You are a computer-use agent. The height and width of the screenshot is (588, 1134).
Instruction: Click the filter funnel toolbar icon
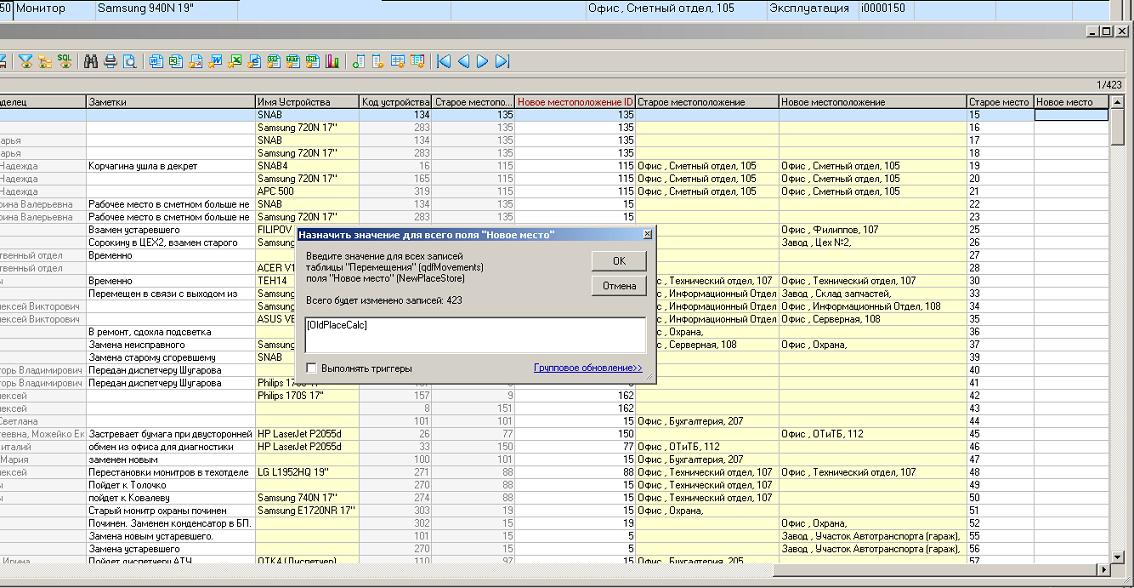tap(25, 62)
